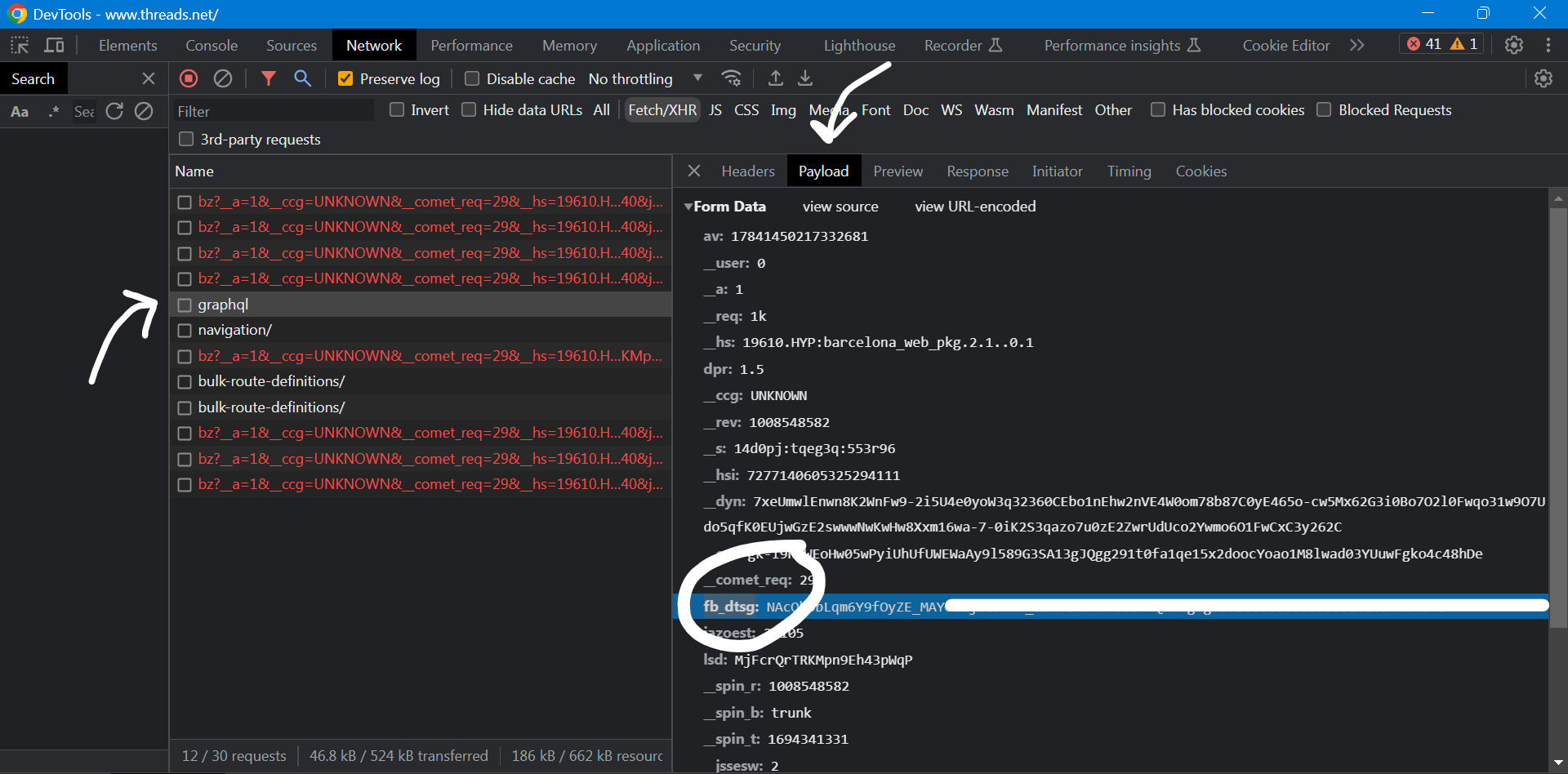1568x774 pixels.
Task: Open the Application tab
Action: (663, 45)
